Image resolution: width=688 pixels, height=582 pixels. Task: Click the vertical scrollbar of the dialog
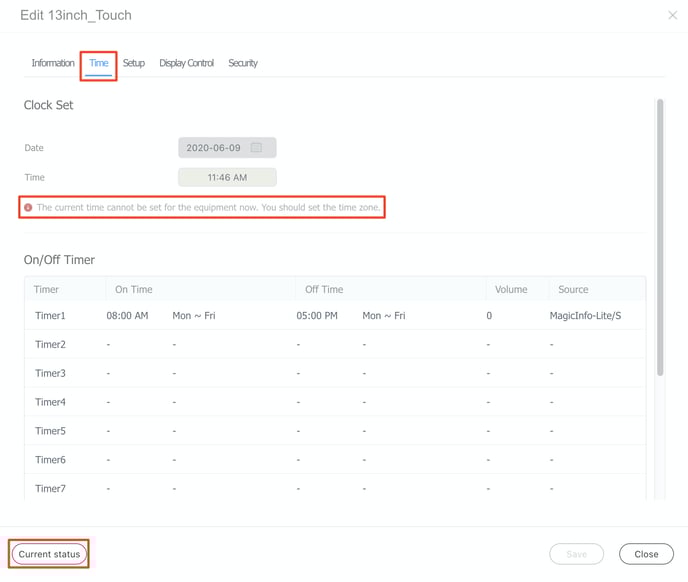[x=659, y=237]
